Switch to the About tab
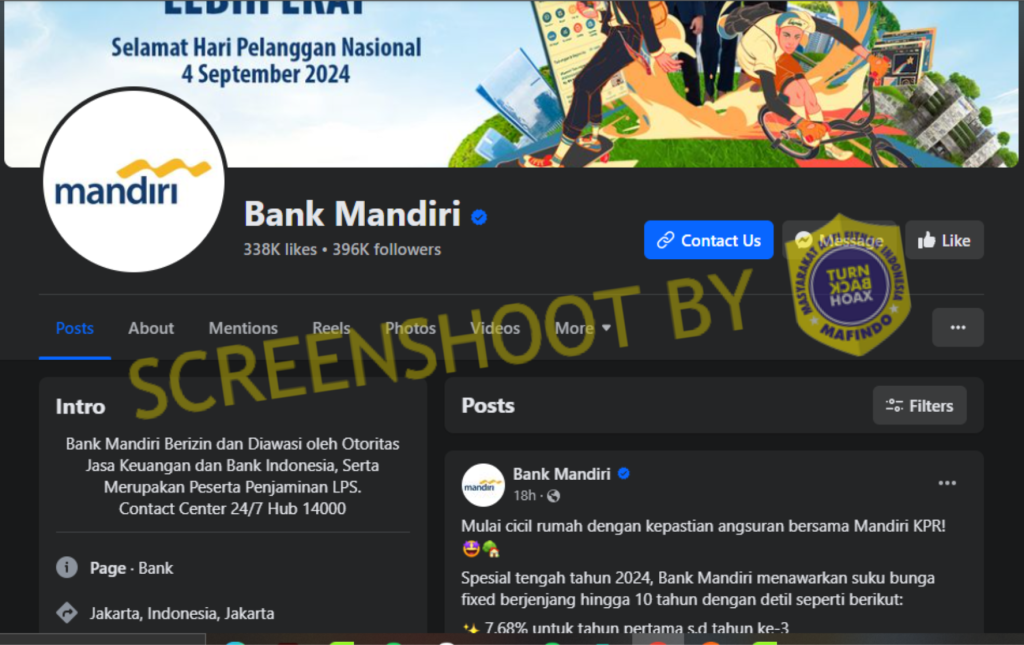Viewport: 1024px width, 645px height. (x=151, y=328)
